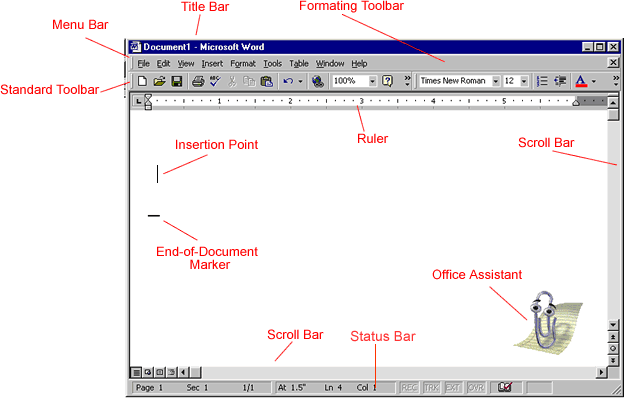Click the Word document icon in title bar
624x398 pixels.
pyautogui.click(x=135, y=47)
